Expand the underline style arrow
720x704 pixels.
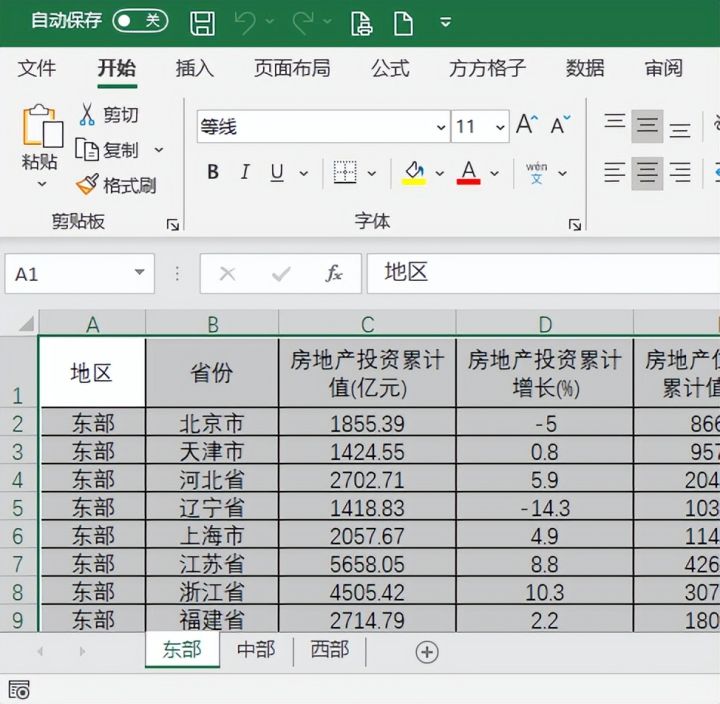pyautogui.click(x=304, y=174)
